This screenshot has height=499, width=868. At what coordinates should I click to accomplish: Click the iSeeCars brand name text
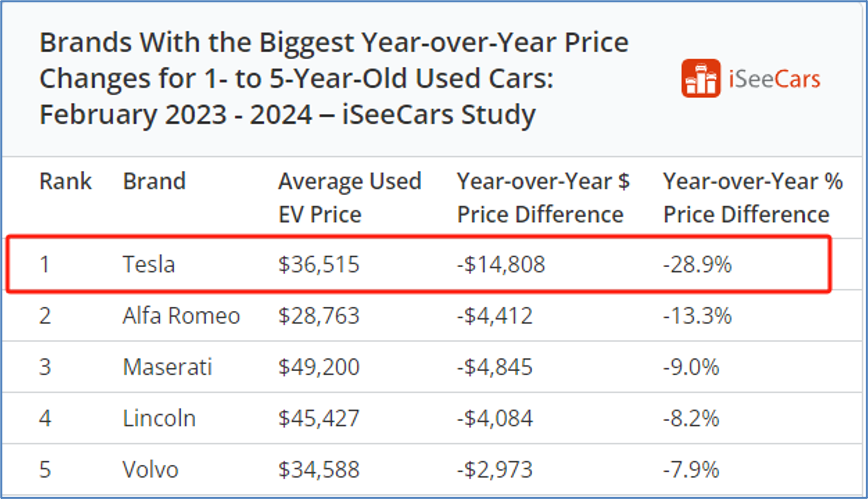coord(774,78)
